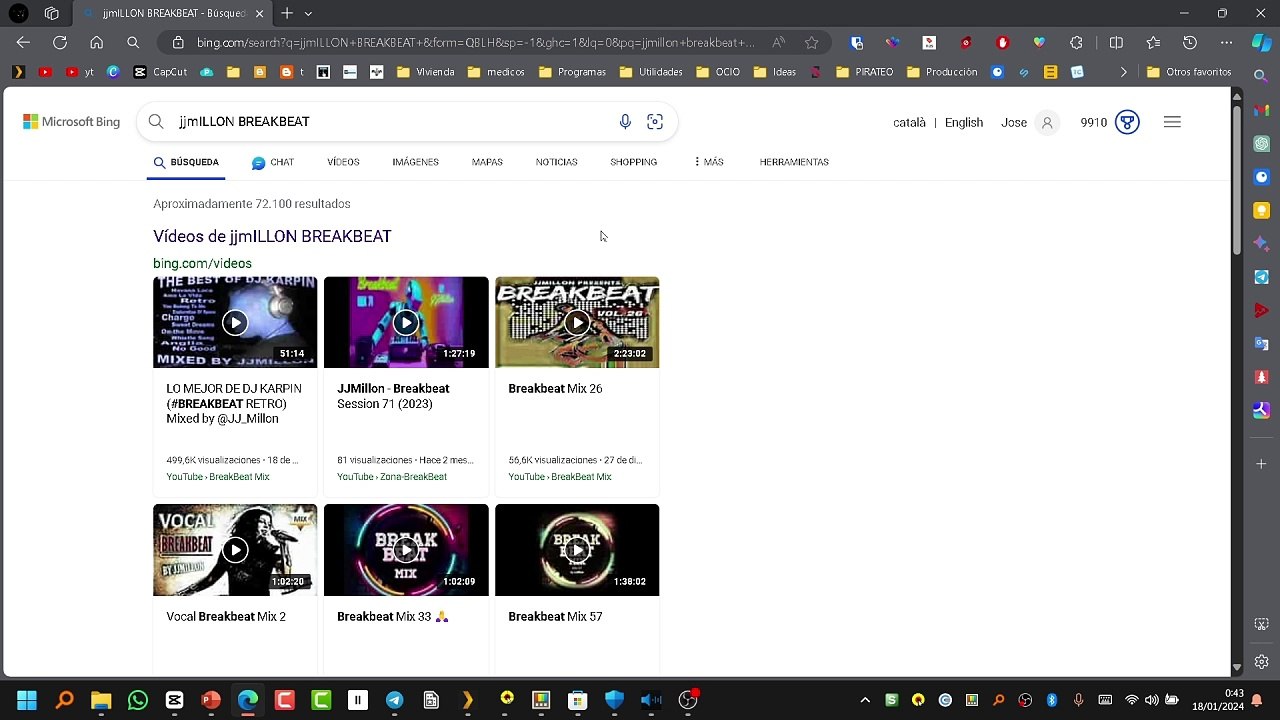1280x720 pixels.
Task: Open the LO MEJOR DE DJ KARPIN video title
Action: 234,403
